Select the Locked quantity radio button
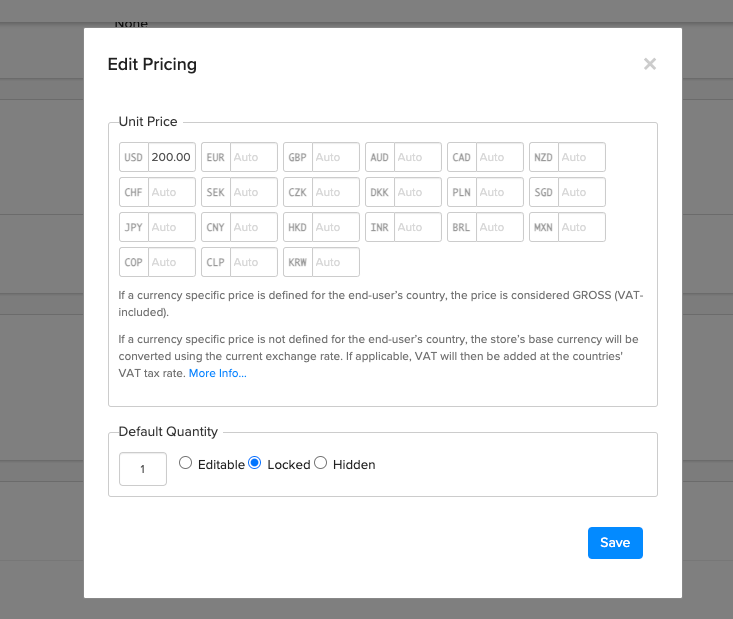Screen dimensions: 733x619 point(255,463)
